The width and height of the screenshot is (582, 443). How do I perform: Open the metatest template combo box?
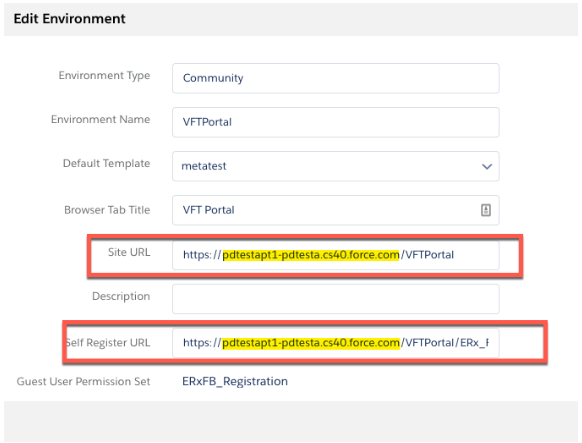coord(336,166)
